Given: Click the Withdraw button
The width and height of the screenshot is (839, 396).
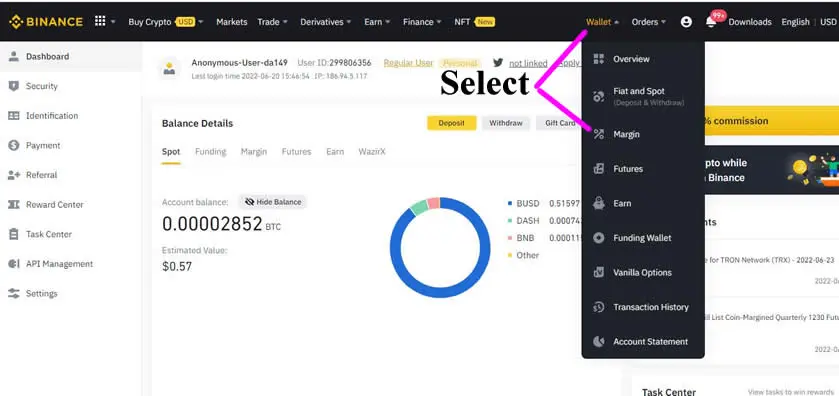Looking at the screenshot, I should 506,123.
